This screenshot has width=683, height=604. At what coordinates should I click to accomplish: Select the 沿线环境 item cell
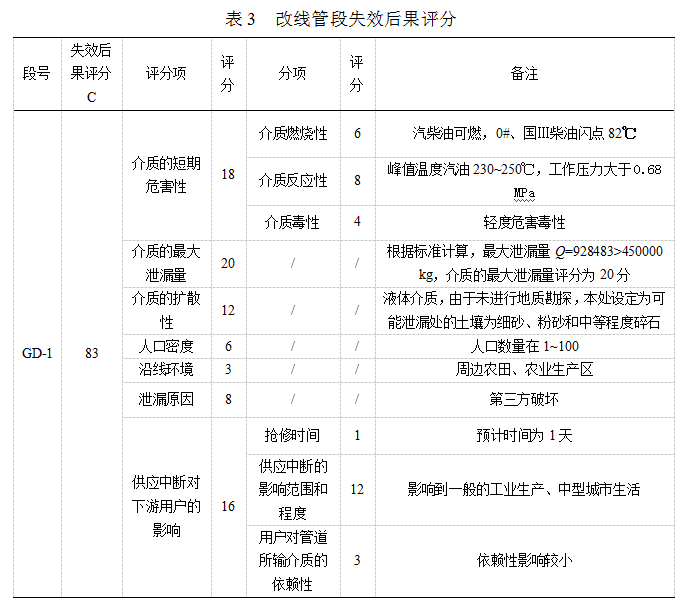click(166, 370)
